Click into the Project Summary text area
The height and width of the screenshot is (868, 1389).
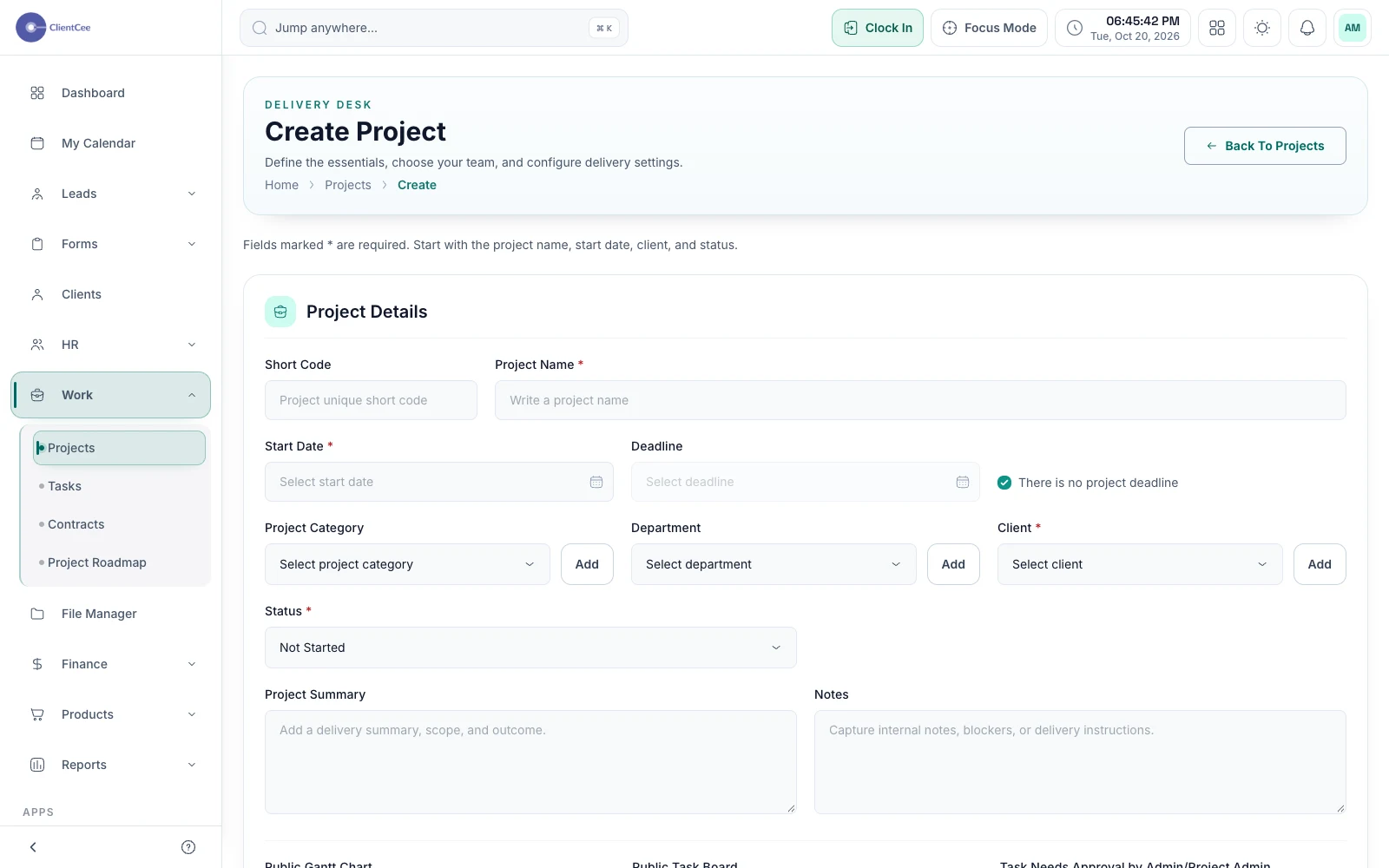point(530,762)
